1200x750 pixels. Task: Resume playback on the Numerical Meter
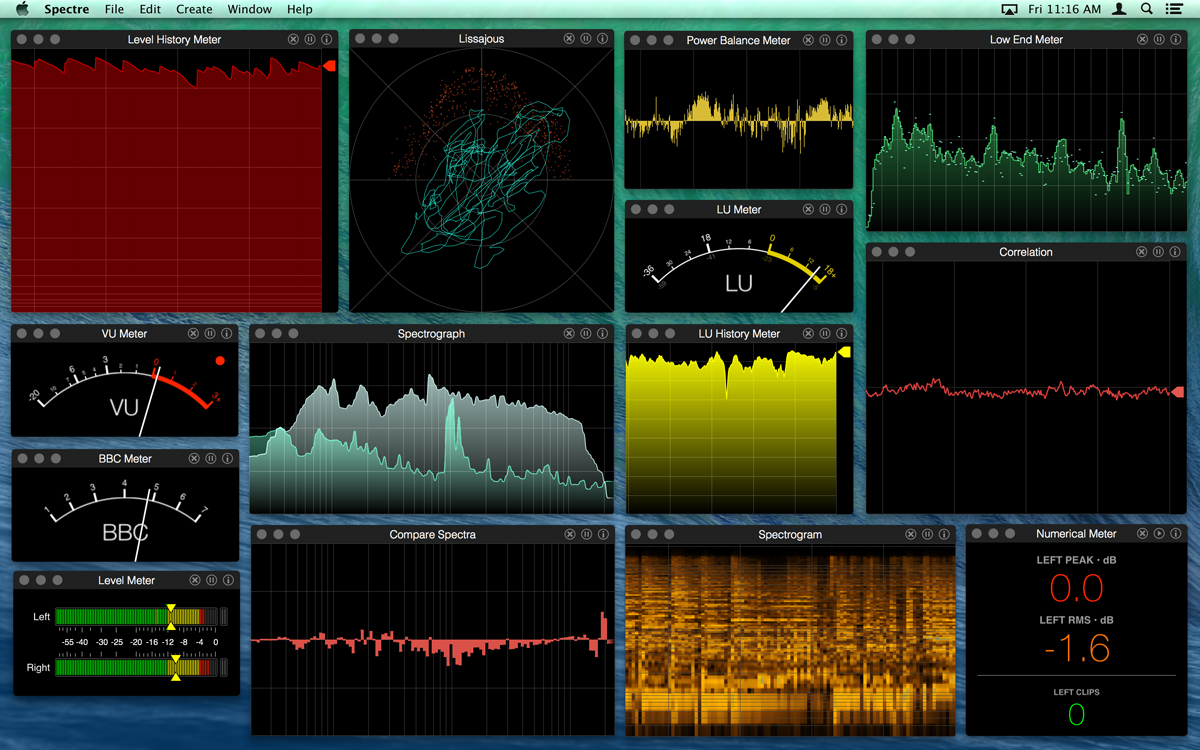[1157, 533]
